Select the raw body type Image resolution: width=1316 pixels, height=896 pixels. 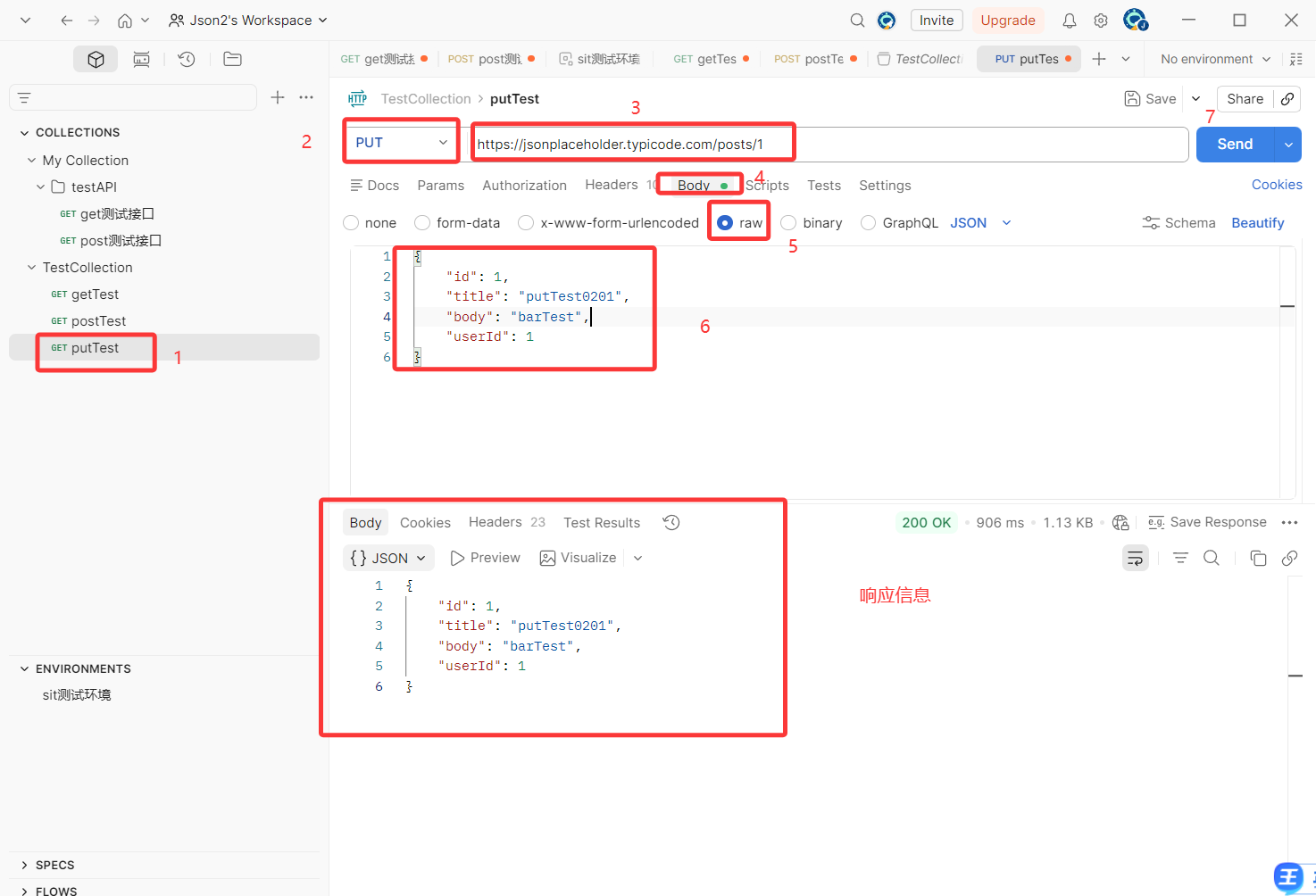click(x=725, y=222)
